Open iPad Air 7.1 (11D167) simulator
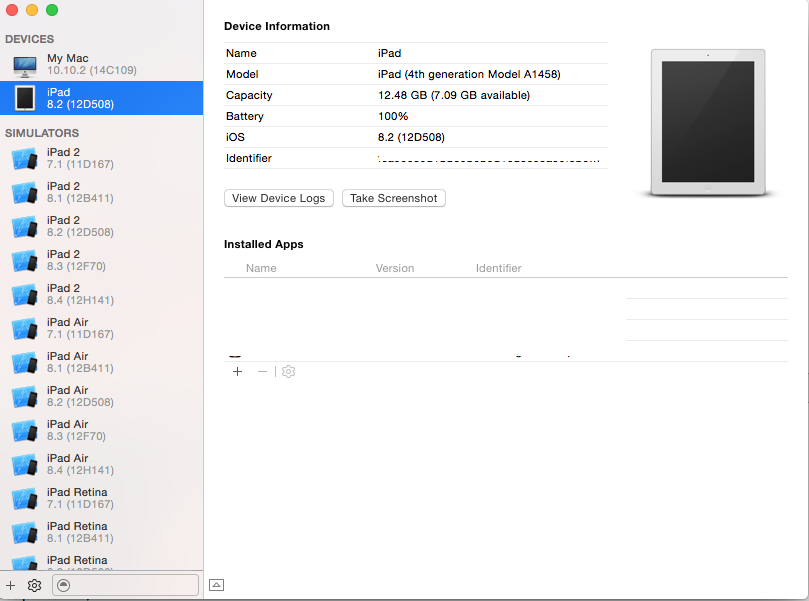Screen dimensions: 809x601 click(102, 329)
